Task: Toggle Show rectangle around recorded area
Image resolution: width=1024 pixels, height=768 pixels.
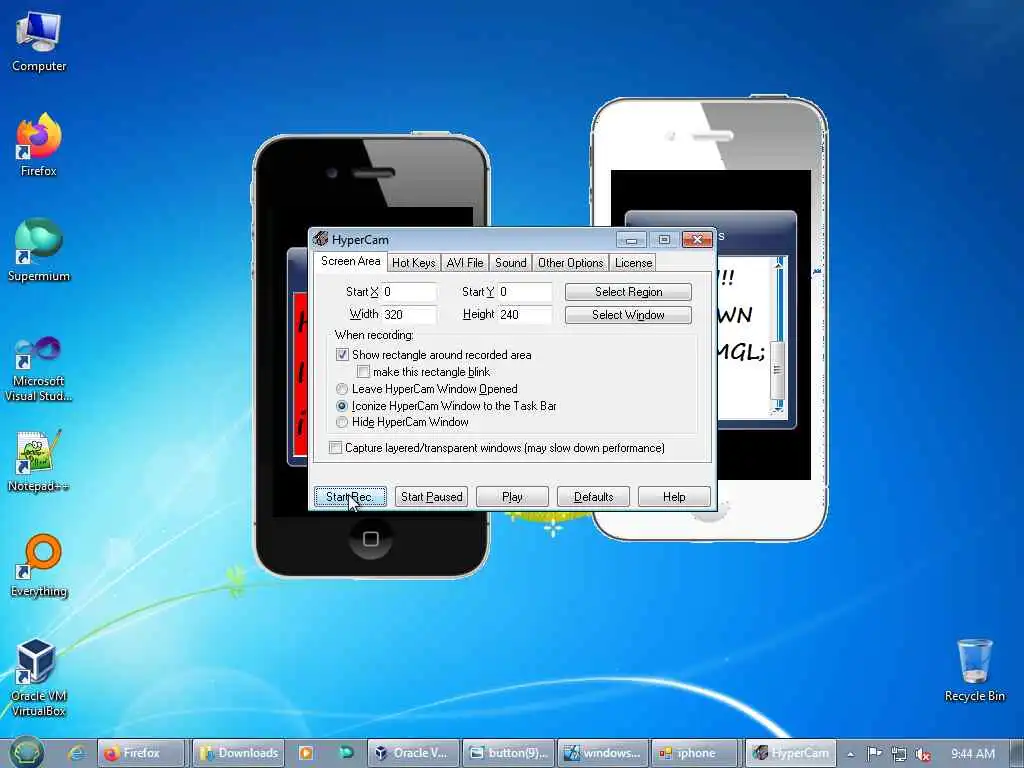Action: pos(342,355)
